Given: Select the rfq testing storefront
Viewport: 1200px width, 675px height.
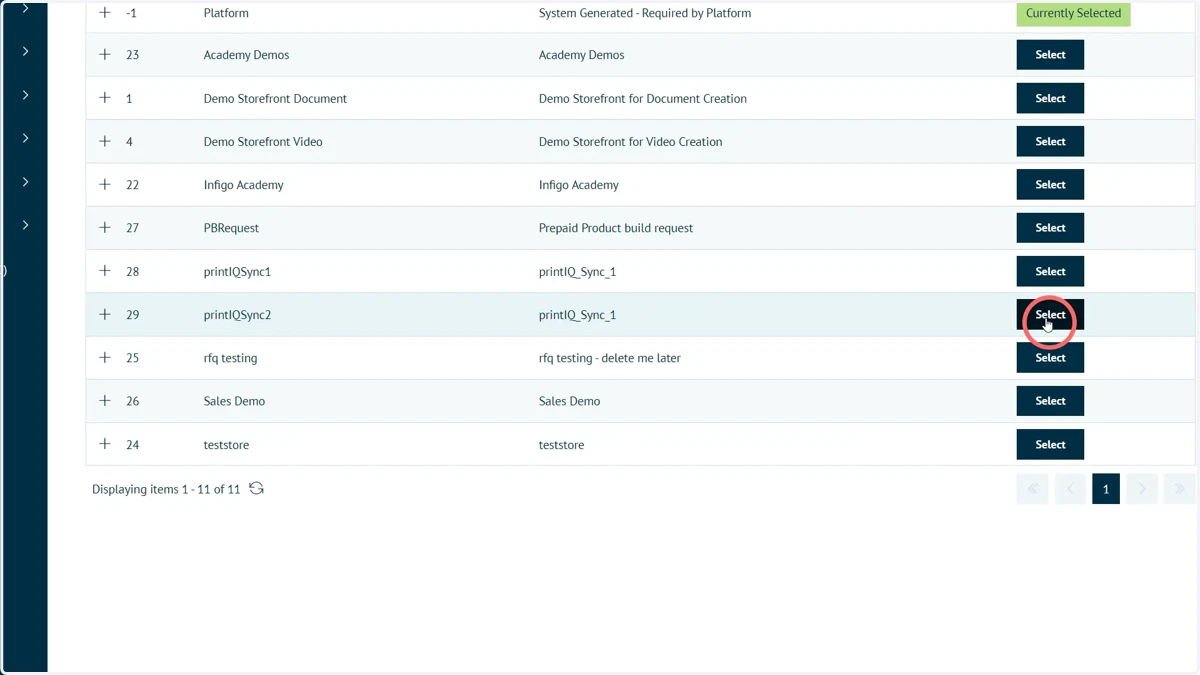Looking at the screenshot, I should (1050, 357).
